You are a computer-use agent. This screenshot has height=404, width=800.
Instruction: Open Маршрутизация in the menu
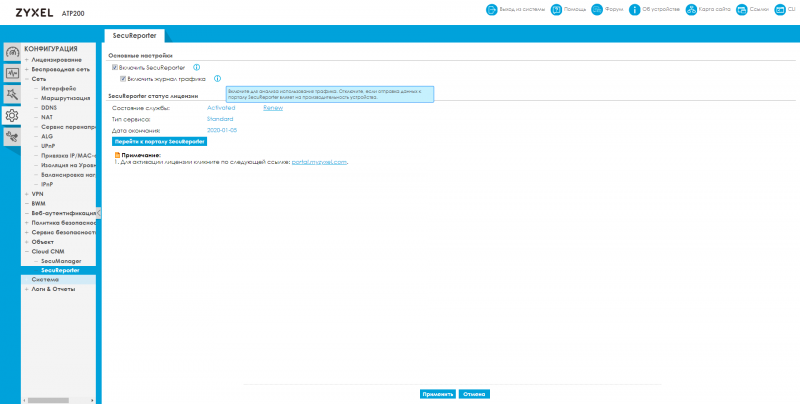[x=66, y=98]
